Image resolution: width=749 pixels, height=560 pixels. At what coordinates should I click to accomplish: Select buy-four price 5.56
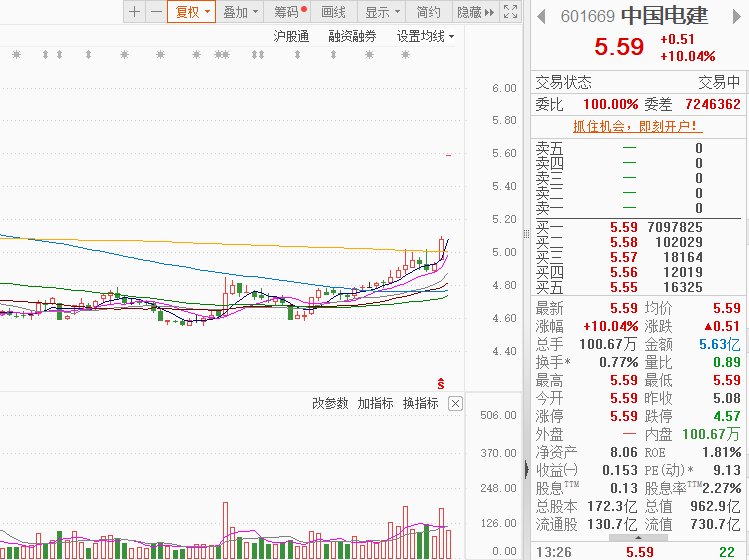(x=623, y=272)
